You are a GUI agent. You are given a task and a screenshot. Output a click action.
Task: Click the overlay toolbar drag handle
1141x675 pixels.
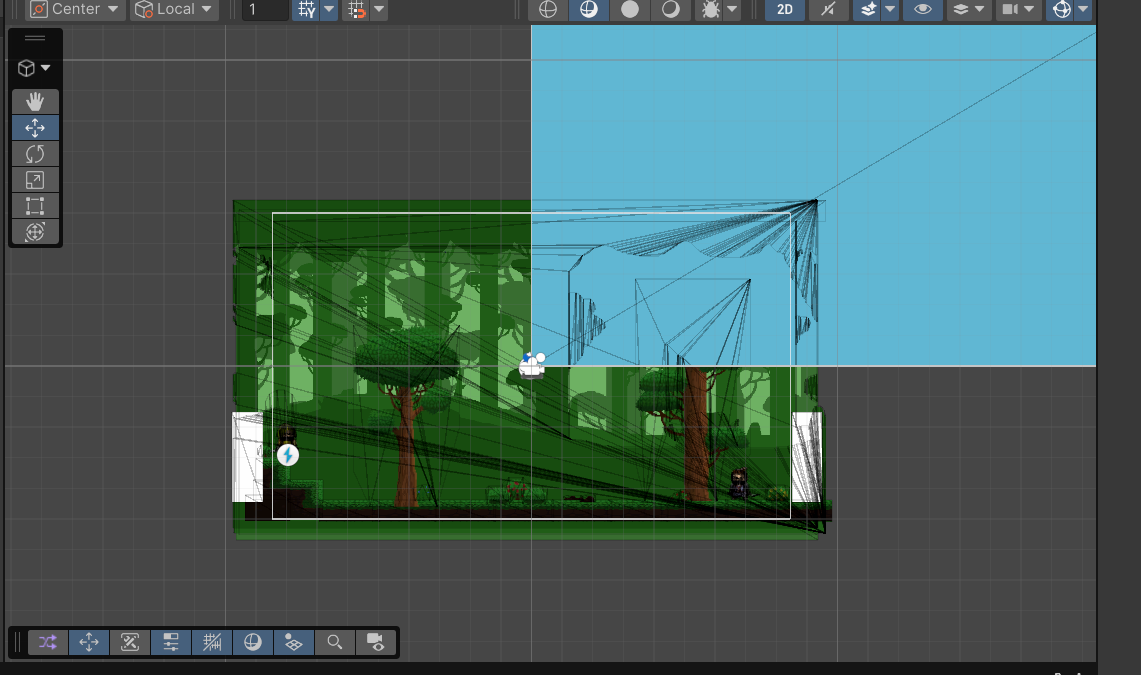pos(17,642)
